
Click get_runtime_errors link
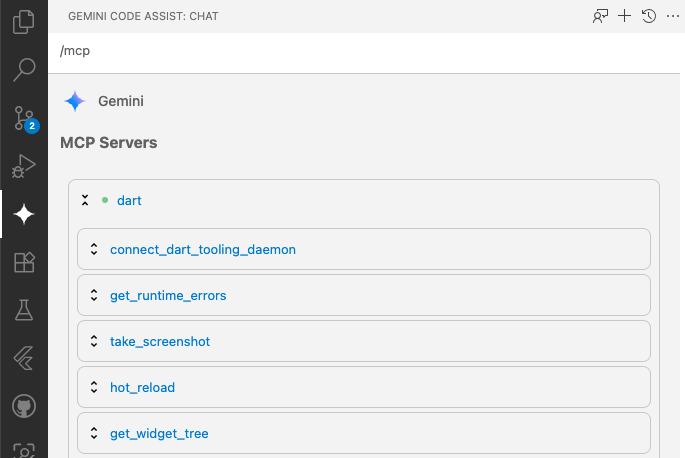168,296
